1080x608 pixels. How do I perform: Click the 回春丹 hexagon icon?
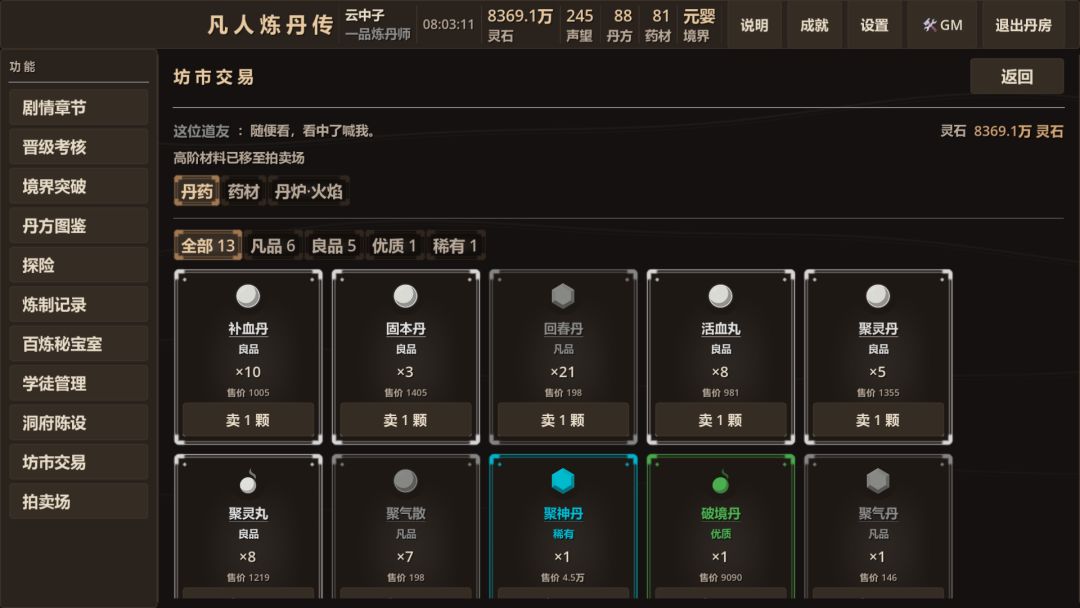pos(563,296)
